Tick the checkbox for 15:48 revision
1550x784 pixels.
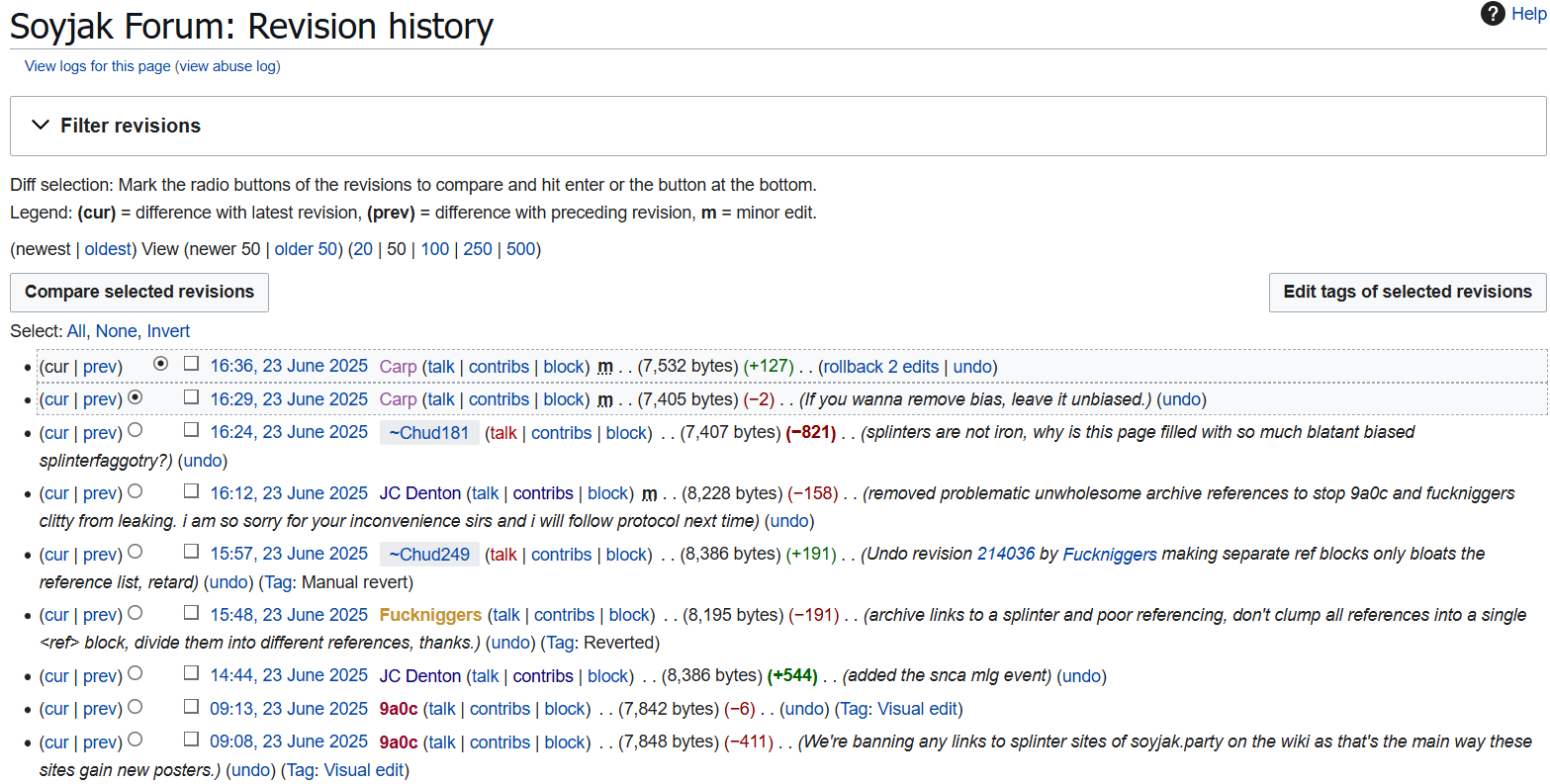(x=191, y=613)
